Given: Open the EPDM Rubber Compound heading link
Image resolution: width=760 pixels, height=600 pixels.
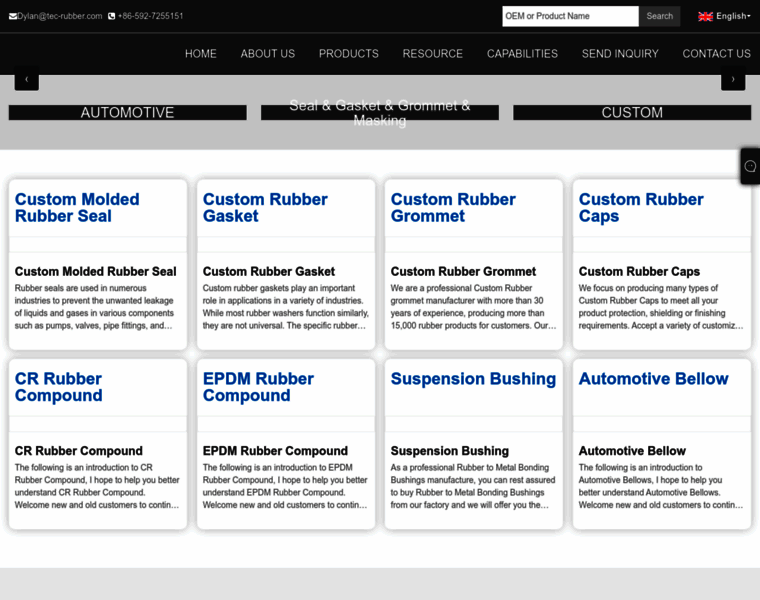Looking at the screenshot, I should tap(258, 386).
